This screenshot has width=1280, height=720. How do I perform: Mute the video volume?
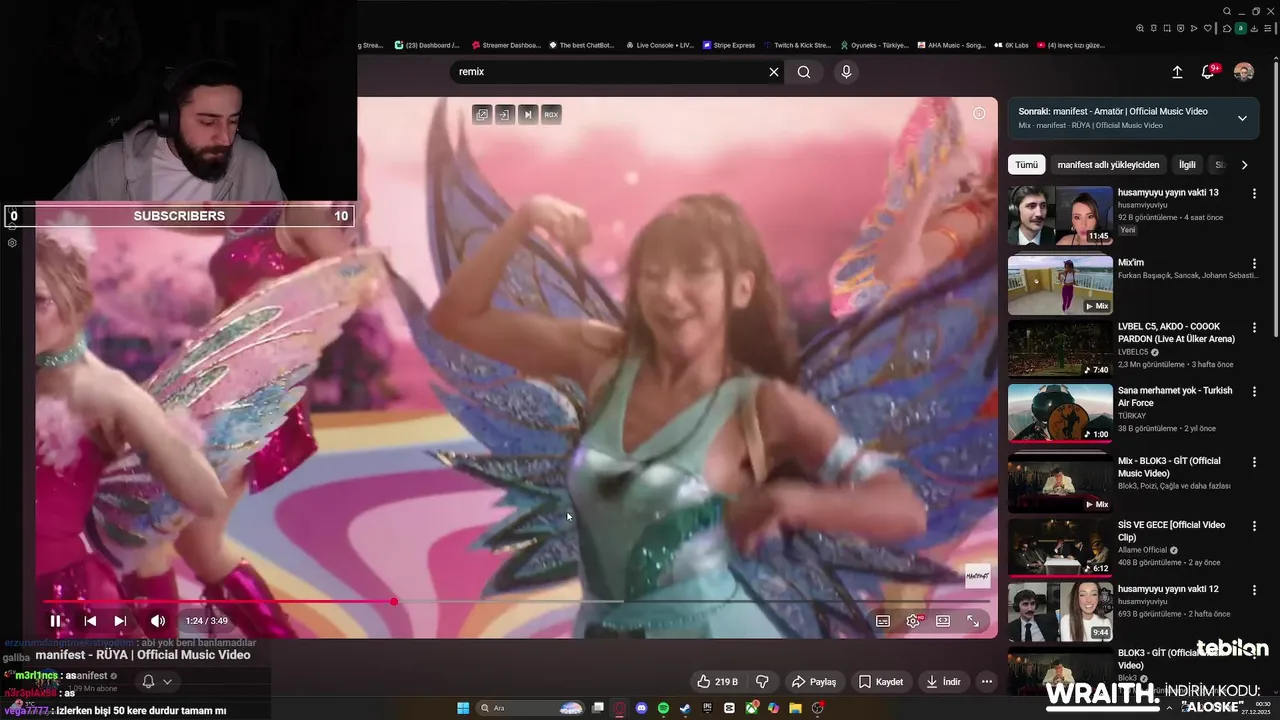pos(158,621)
